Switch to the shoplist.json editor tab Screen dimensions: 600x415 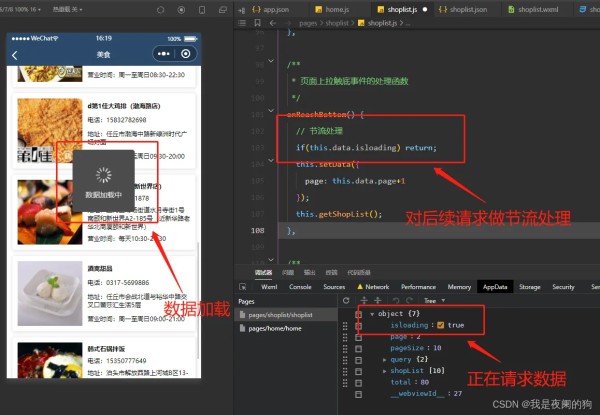463,10
